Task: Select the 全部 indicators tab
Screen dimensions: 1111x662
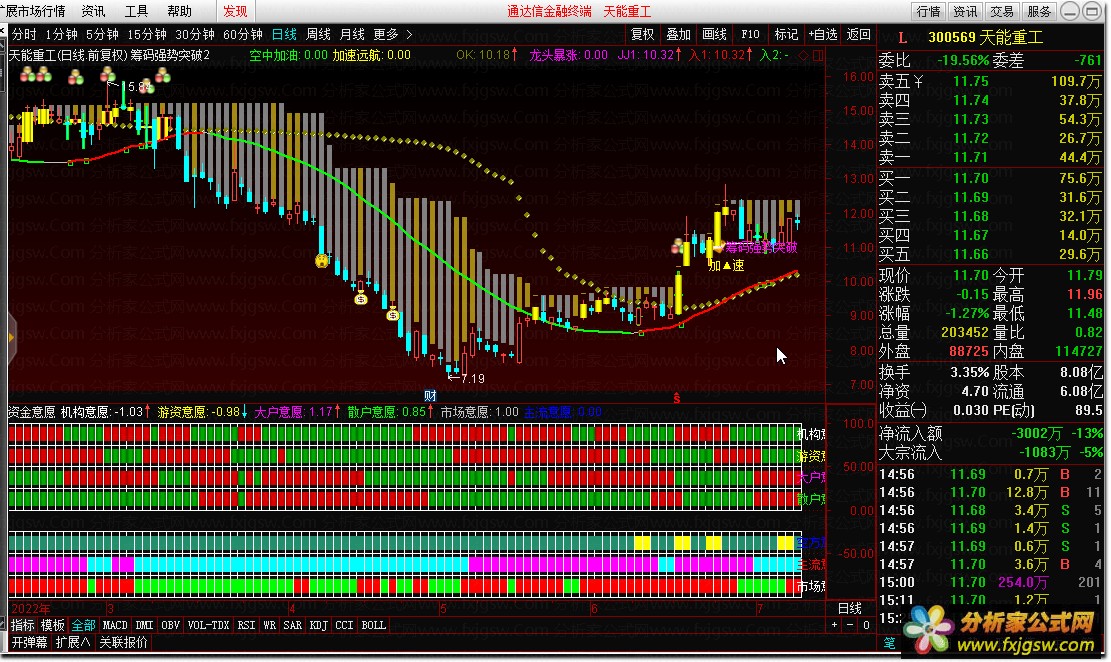Action: (x=84, y=625)
